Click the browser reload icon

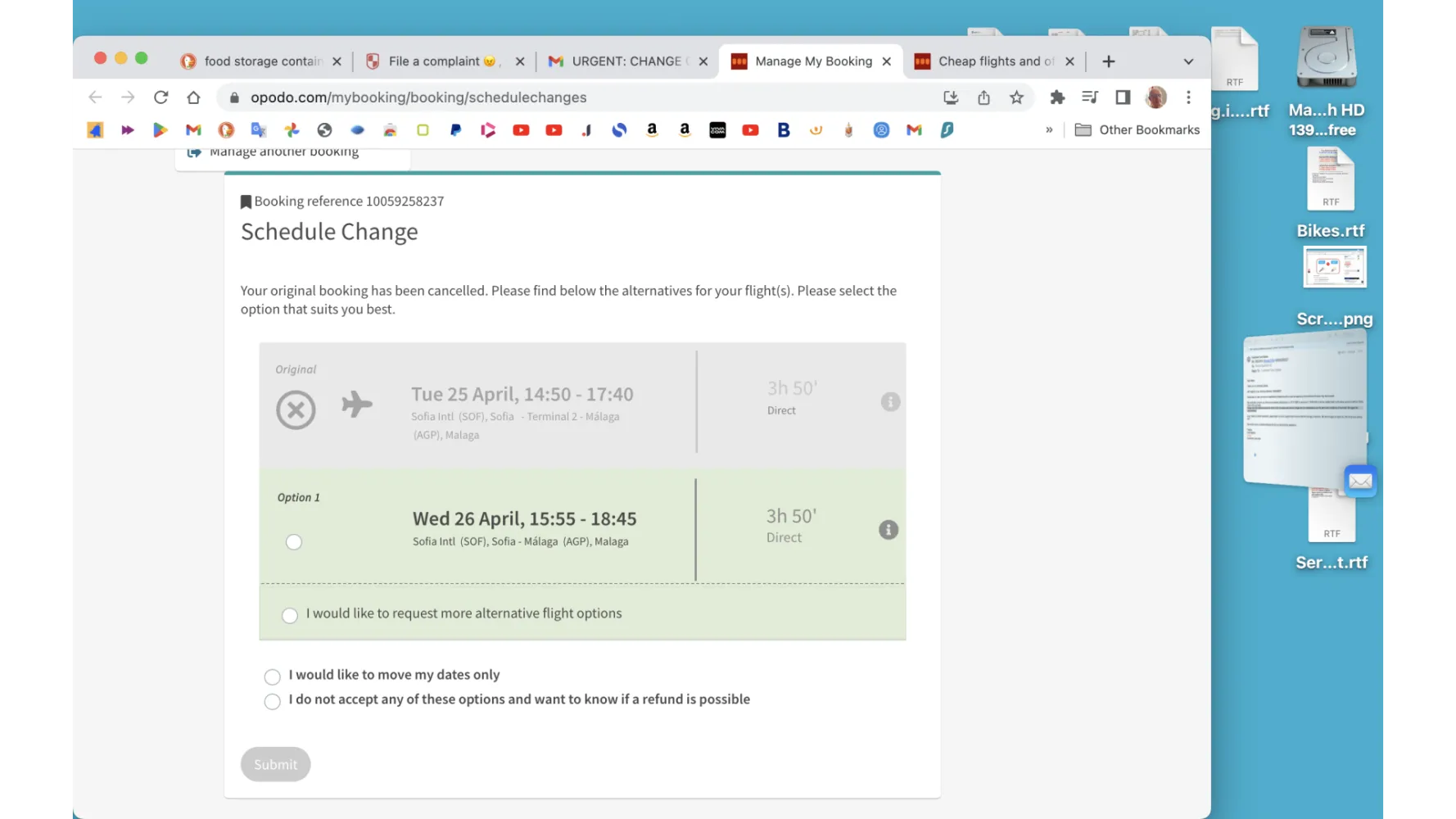tap(161, 97)
